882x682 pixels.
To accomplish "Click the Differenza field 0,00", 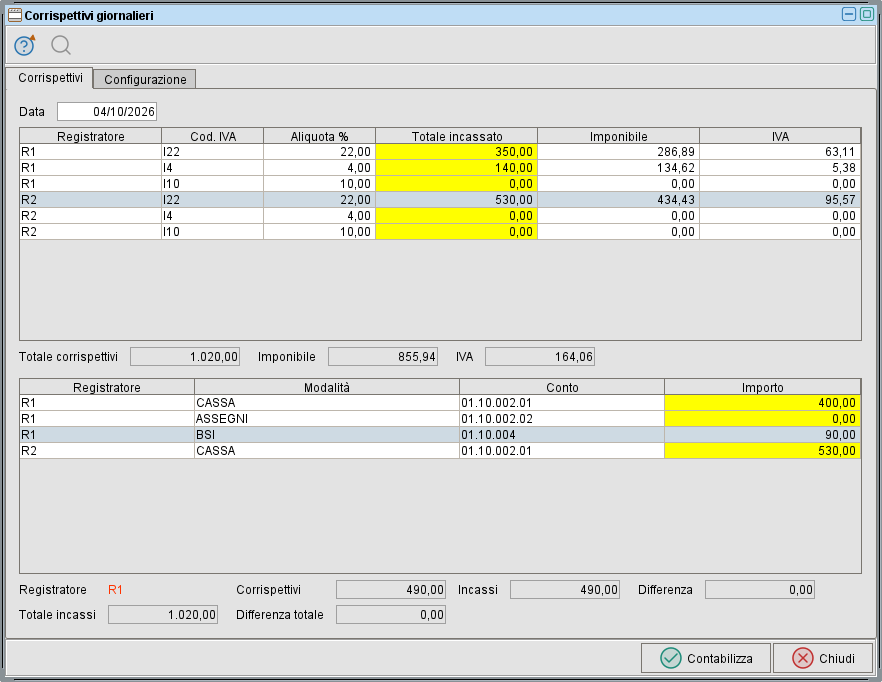I will coord(760,590).
